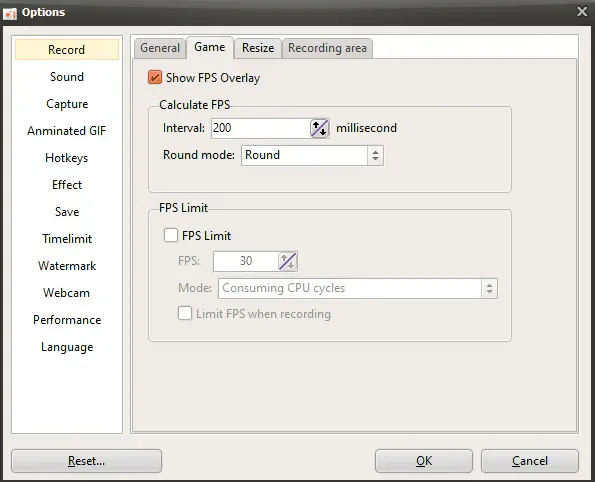Check Limit FPS when recording
The image size is (595, 482).
[x=185, y=313]
